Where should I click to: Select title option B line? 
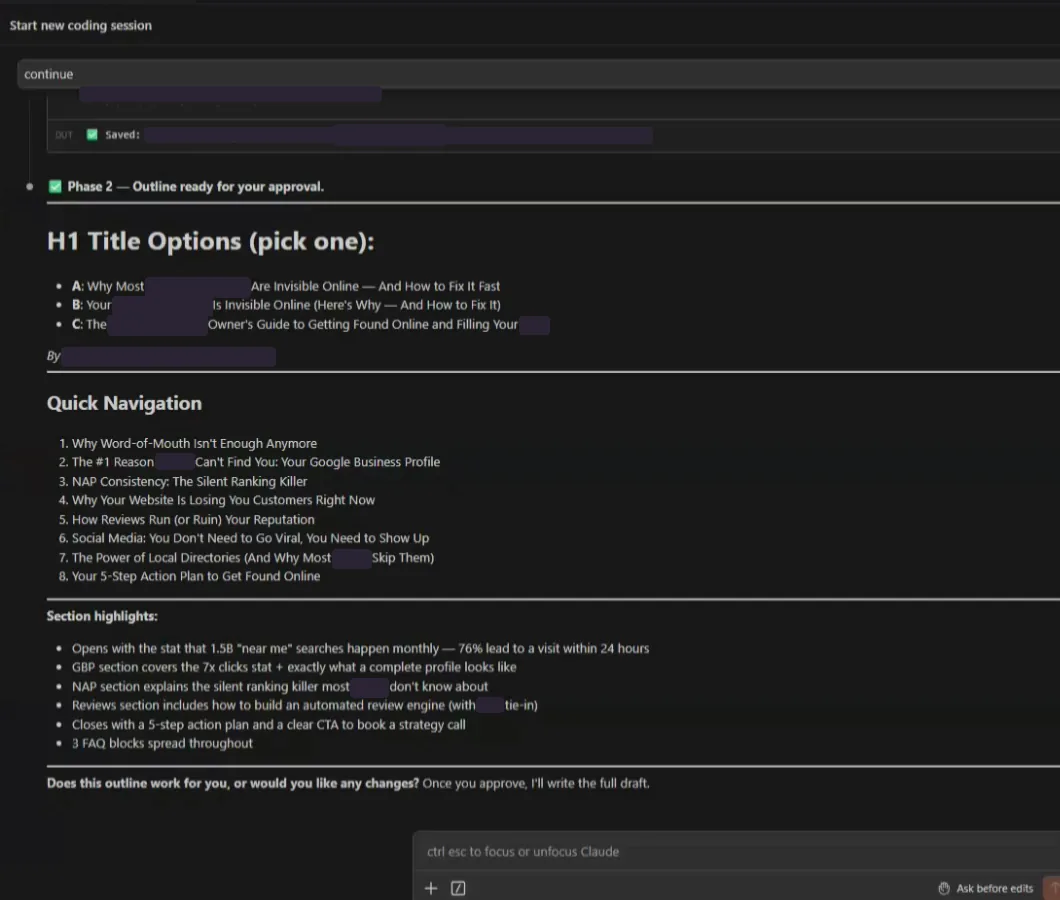pyautogui.click(x=286, y=305)
